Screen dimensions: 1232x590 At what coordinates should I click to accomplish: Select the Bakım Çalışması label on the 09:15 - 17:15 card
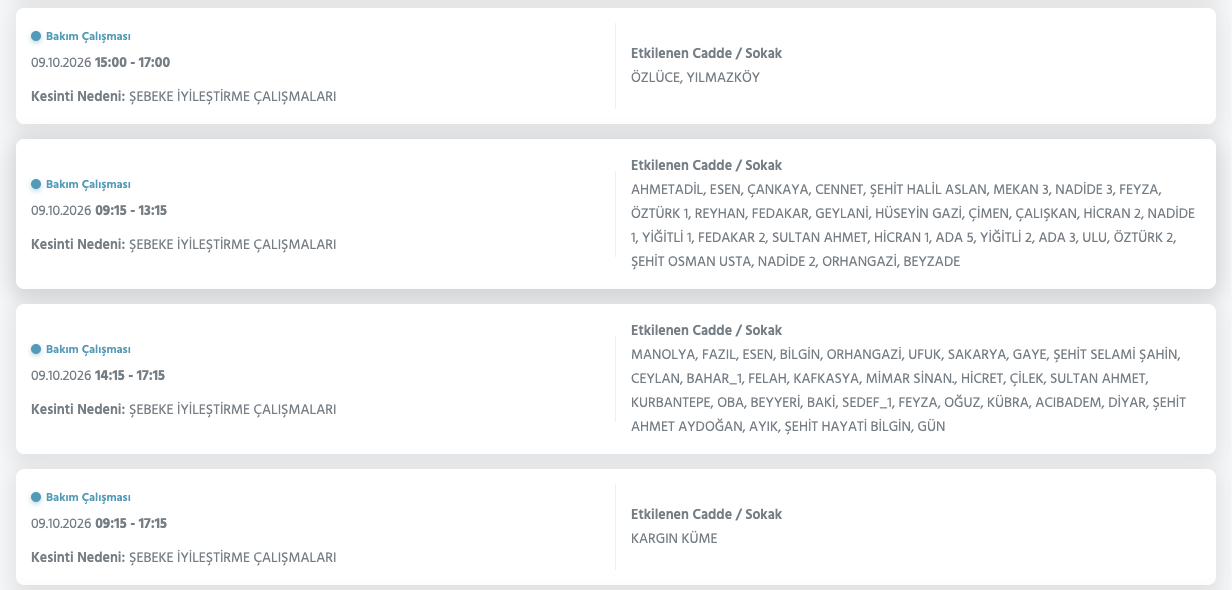[x=88, y=497]
